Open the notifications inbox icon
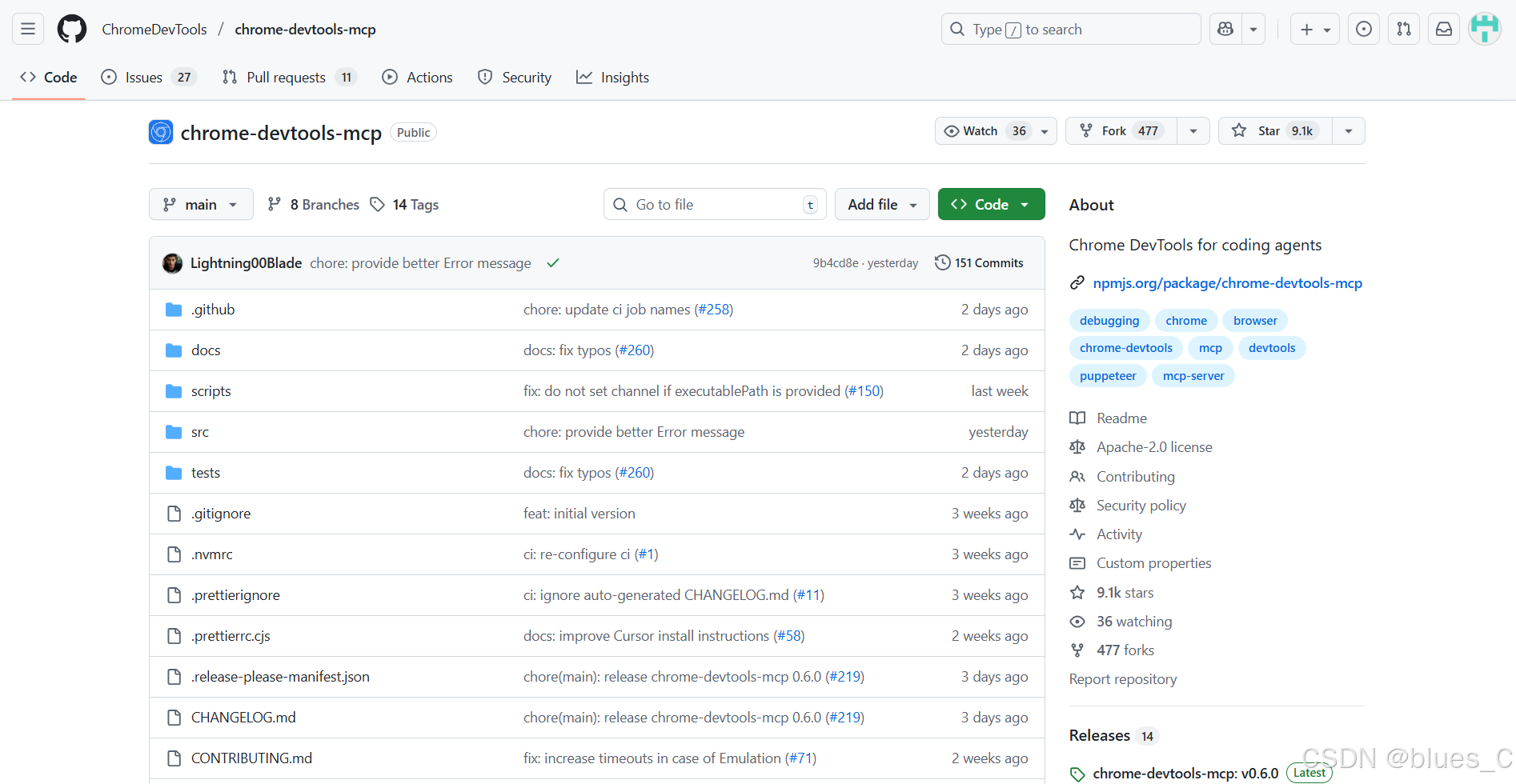The image size is (1516, 784). 1443,29
